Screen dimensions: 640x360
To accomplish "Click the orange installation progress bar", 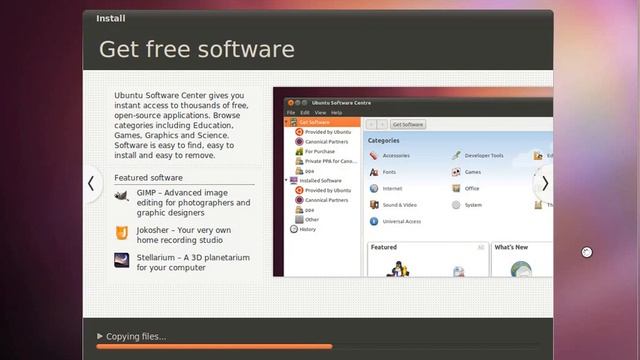I will click(x=214, y=347).
